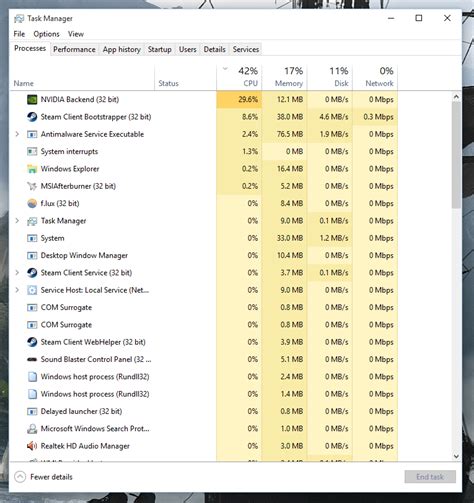
Task: Open the View menu
Action: click(76, 34)
